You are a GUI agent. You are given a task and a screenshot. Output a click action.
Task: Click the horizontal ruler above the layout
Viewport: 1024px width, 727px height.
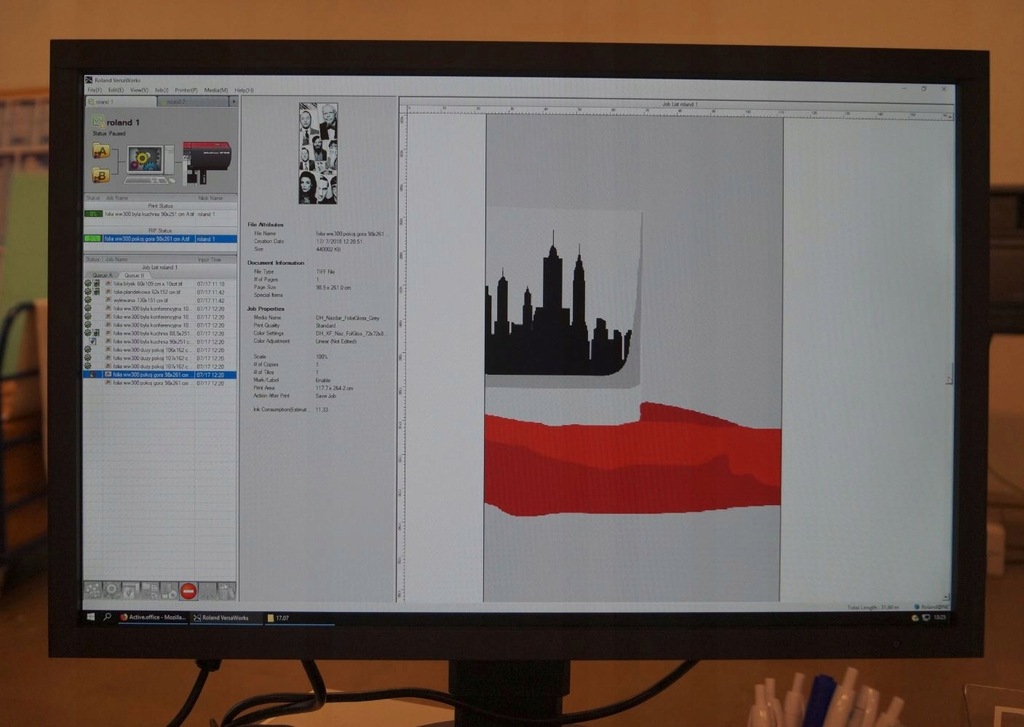[676, 110]
